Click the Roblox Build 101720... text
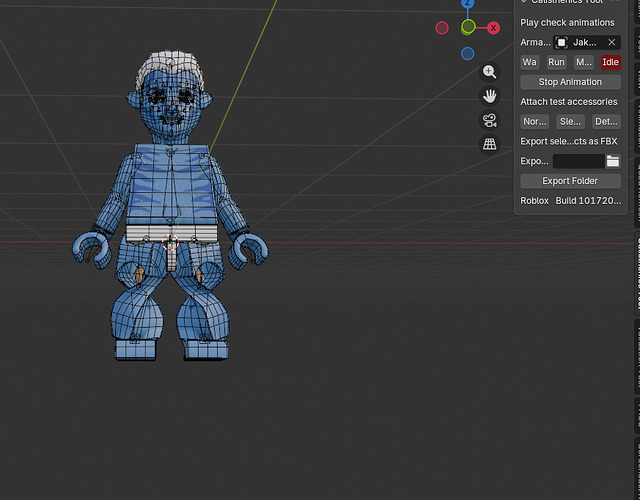Screen dimensions: 640x500 pos(571,201)
